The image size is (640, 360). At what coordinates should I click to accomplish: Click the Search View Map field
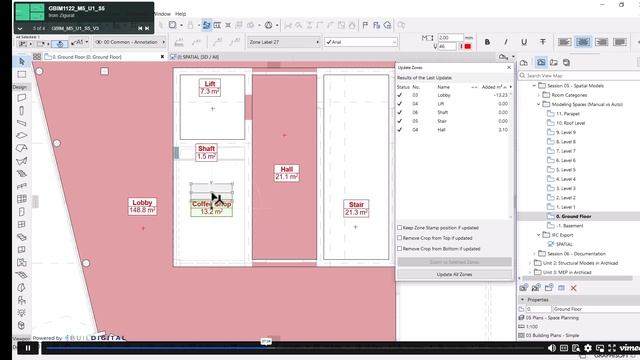[x=580, y=76]
